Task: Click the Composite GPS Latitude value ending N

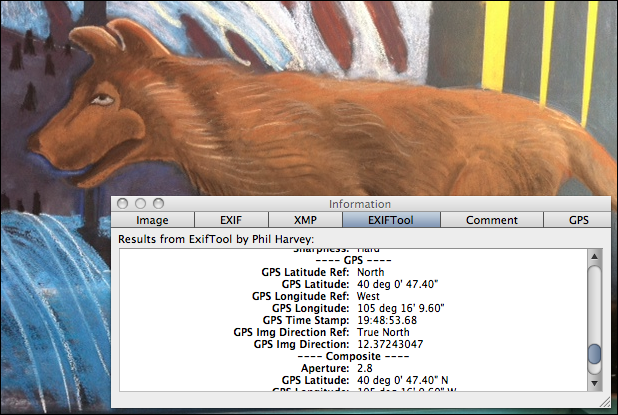Action: [x=402, y=380]
